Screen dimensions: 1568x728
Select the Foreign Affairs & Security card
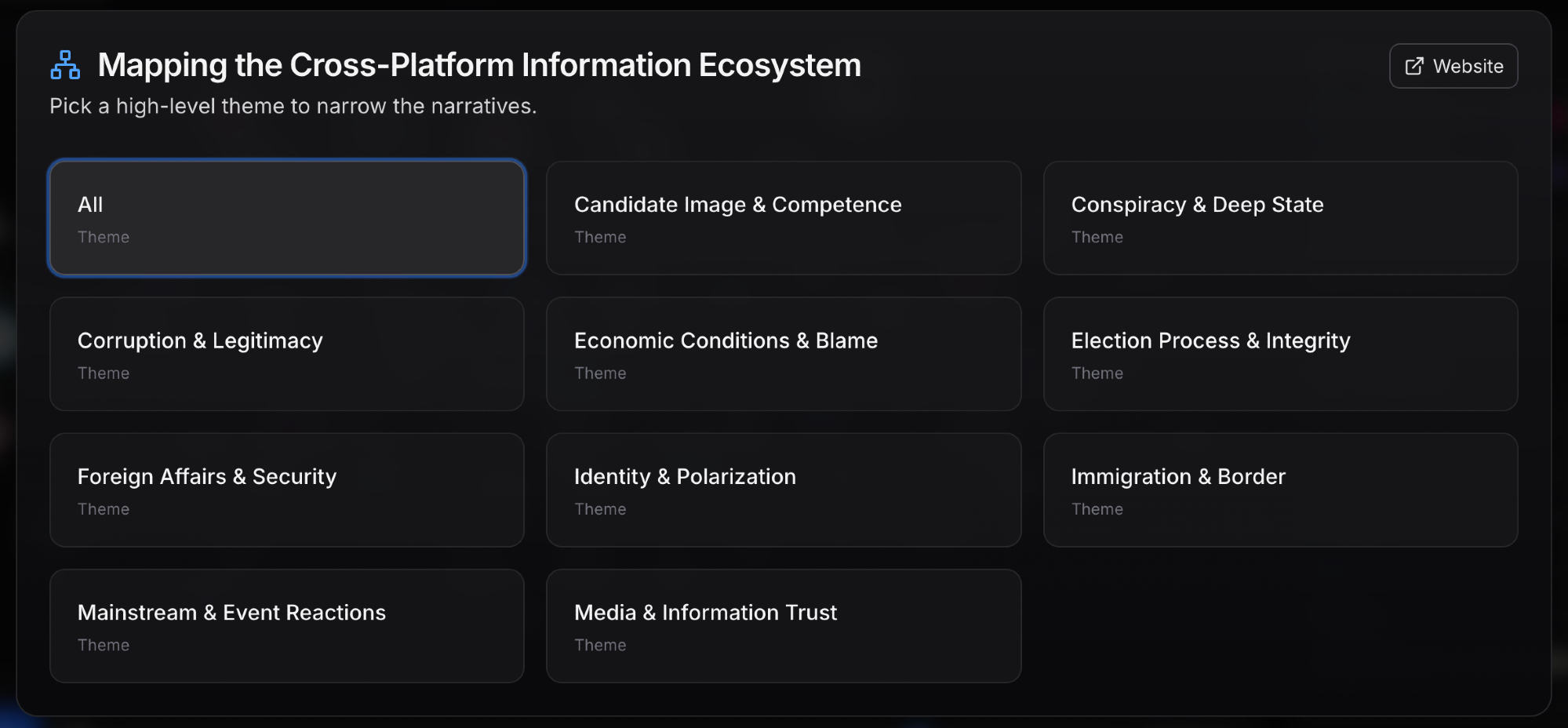point(286,490)
